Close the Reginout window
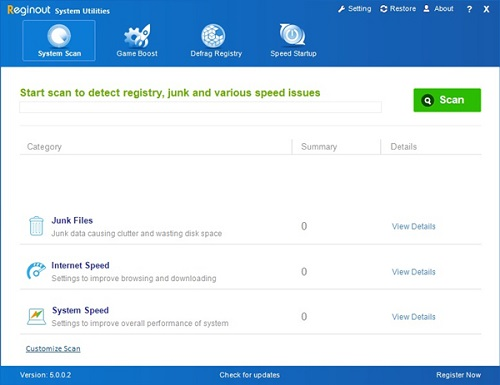The image size is (500, 385). (x=486, y=9)
